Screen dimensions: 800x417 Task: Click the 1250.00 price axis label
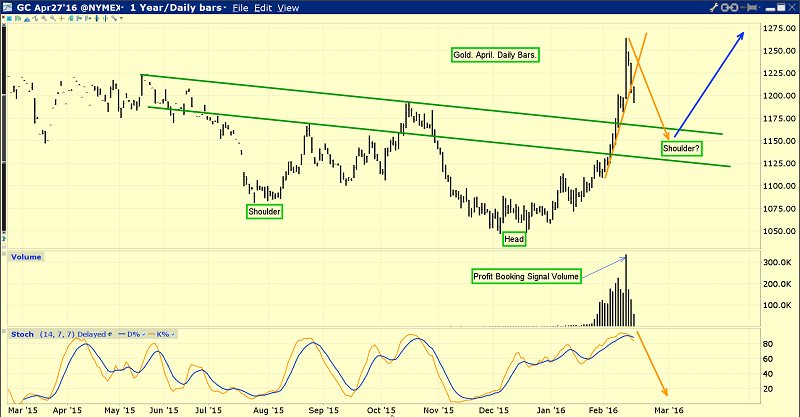779,51
